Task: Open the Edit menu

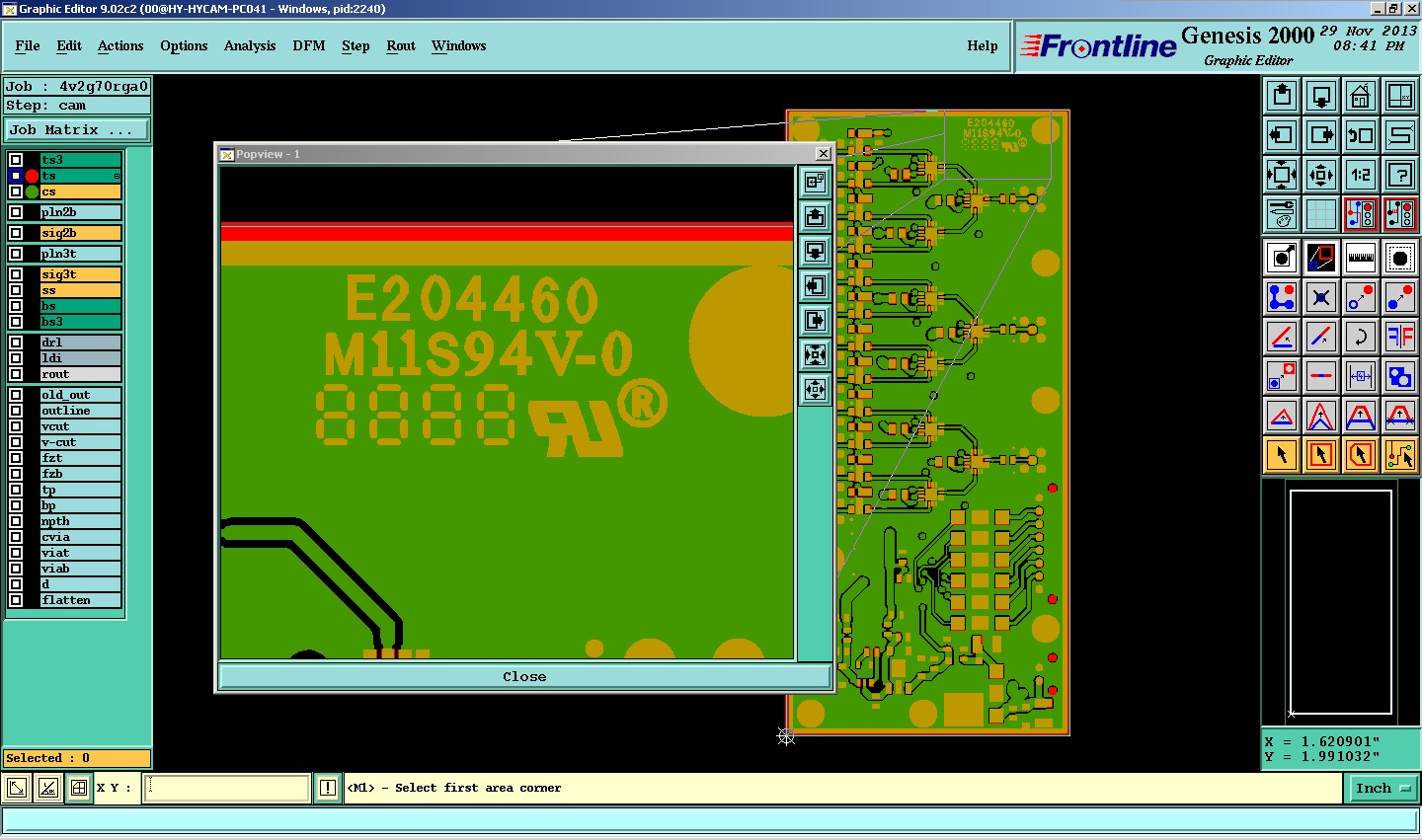Action: (69, 45)
